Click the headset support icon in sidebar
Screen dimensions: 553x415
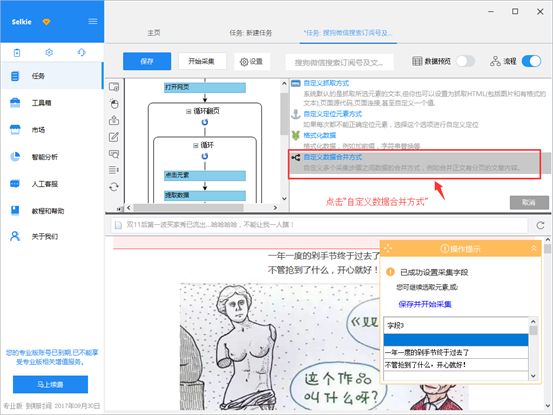[x=81, y=53]
